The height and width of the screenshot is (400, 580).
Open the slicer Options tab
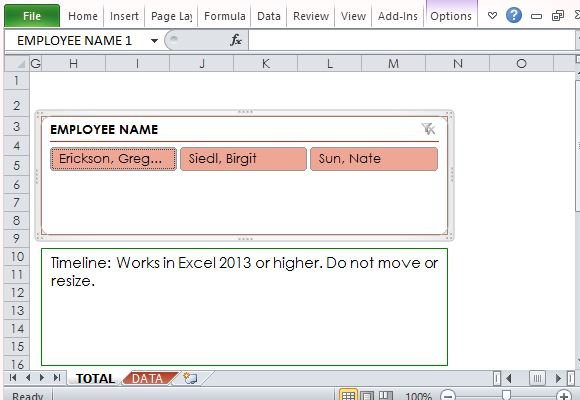[451, 16]
